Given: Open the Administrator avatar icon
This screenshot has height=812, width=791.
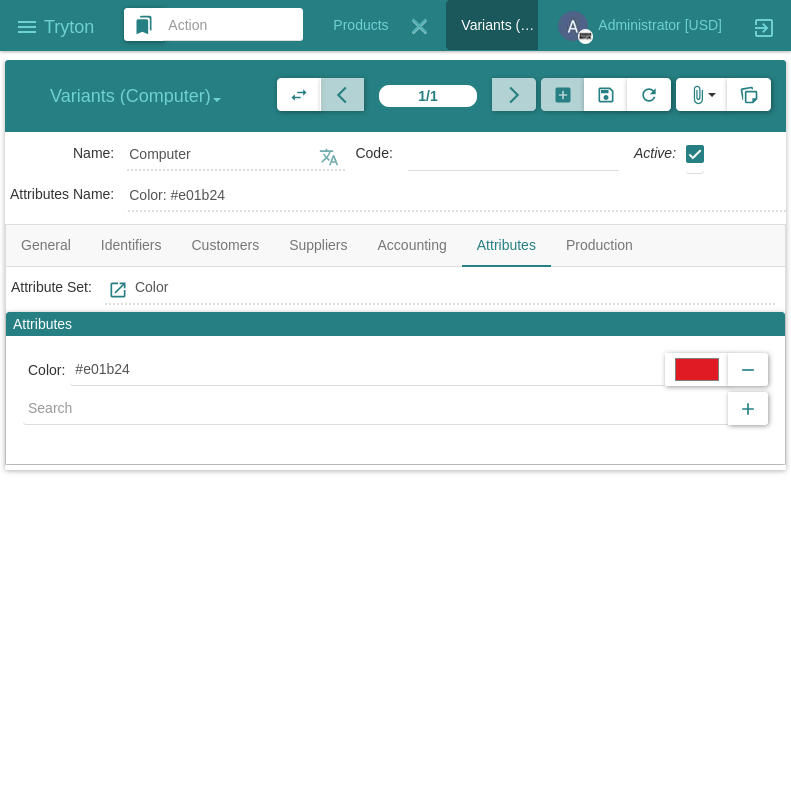Looking at the screenshot, I should pyautogui.click(x=573, y=26).
